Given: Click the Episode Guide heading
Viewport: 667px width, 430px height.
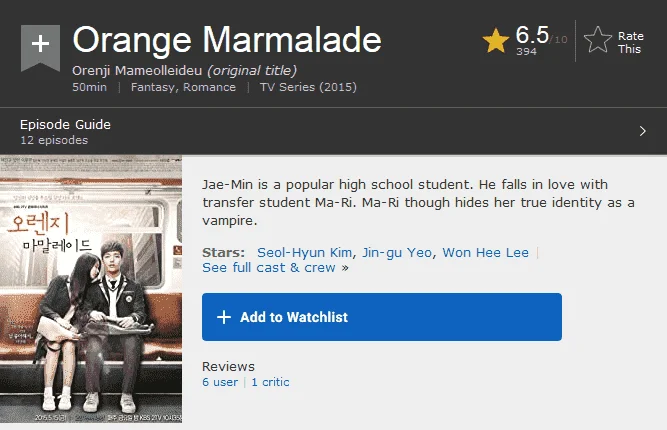Looking at the screenshot, I should [65, 125].
